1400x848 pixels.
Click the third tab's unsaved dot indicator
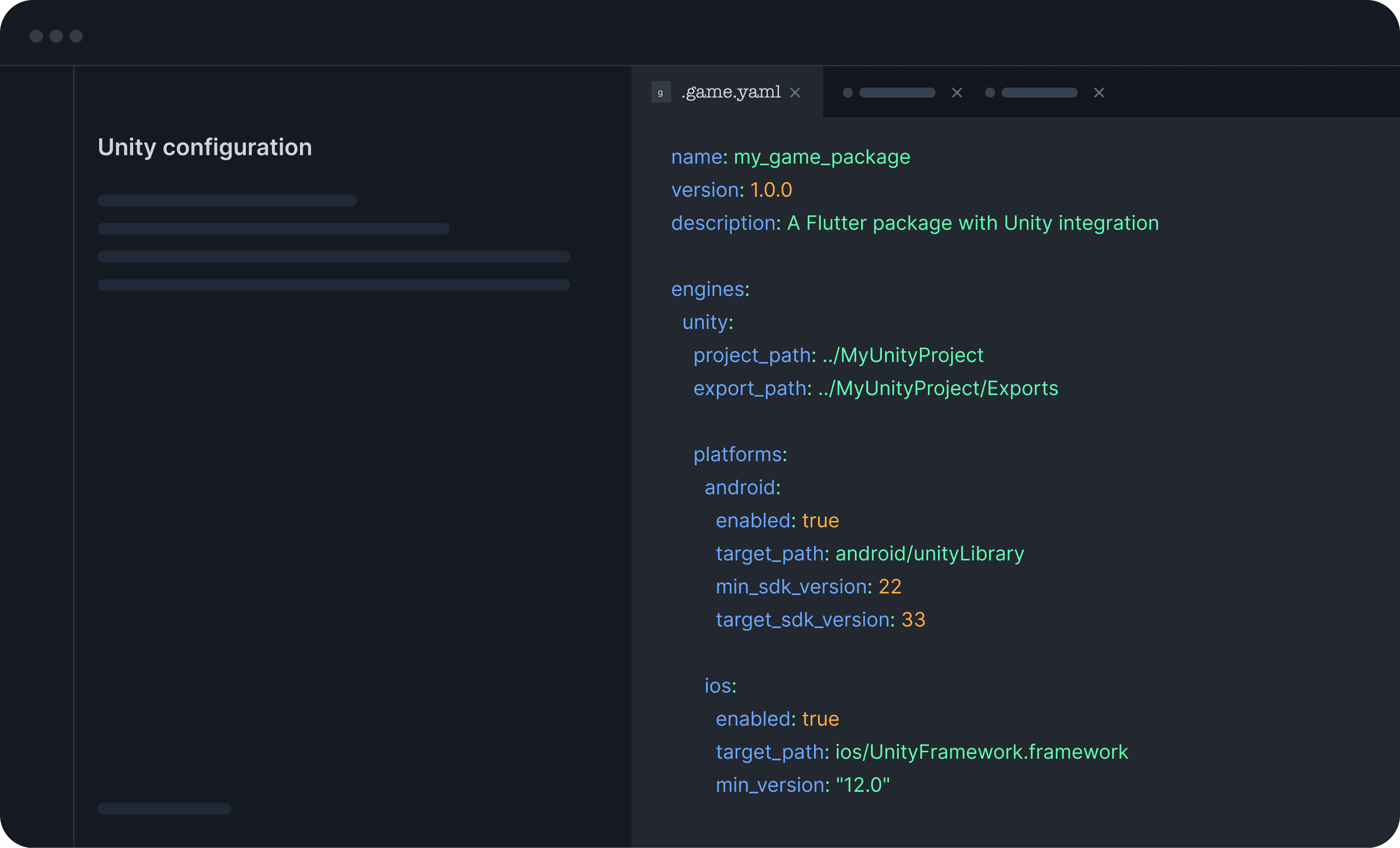[990, 93]
